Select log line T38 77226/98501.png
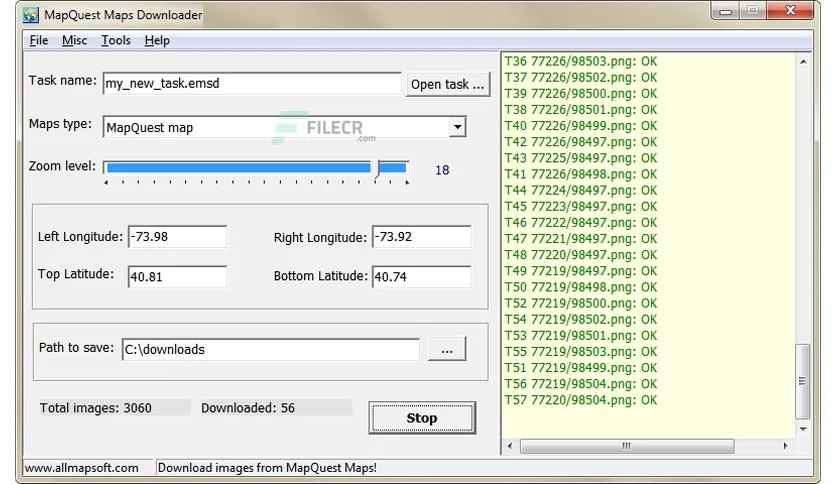 click(581, 110)
